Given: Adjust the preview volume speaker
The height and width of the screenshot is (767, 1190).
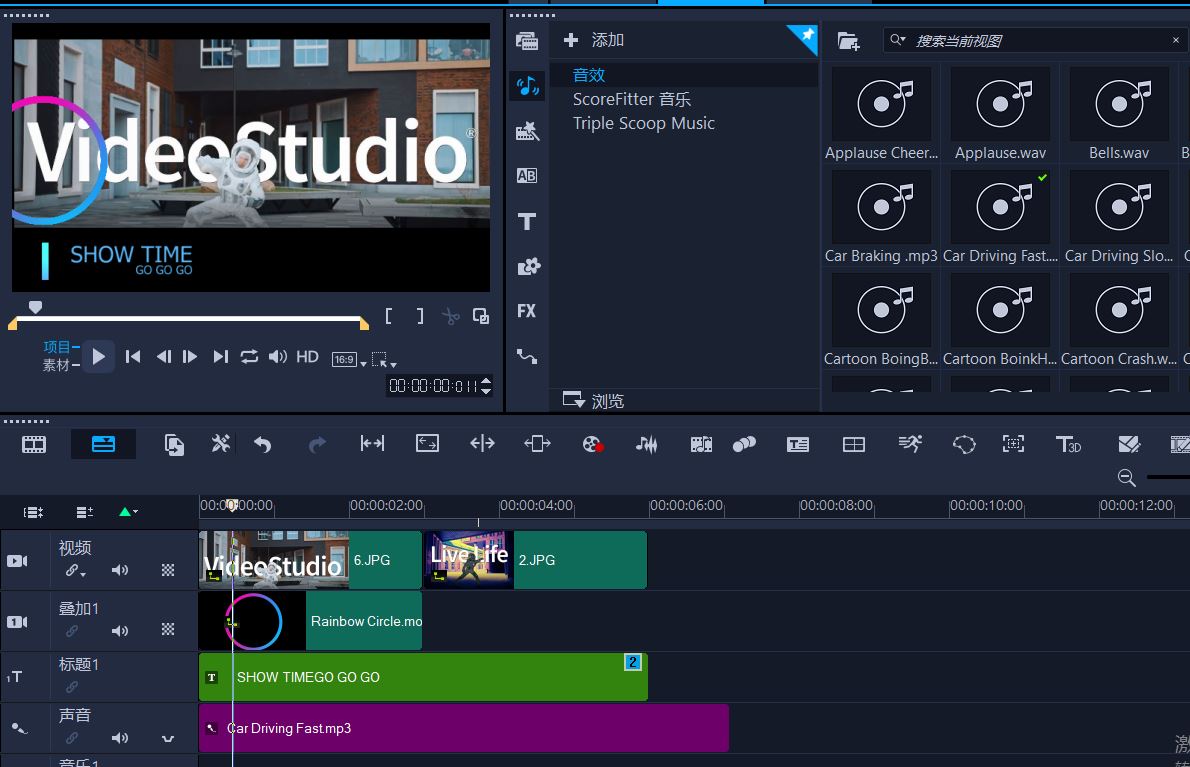Looking at the screenshot, I should click(278, 357).
